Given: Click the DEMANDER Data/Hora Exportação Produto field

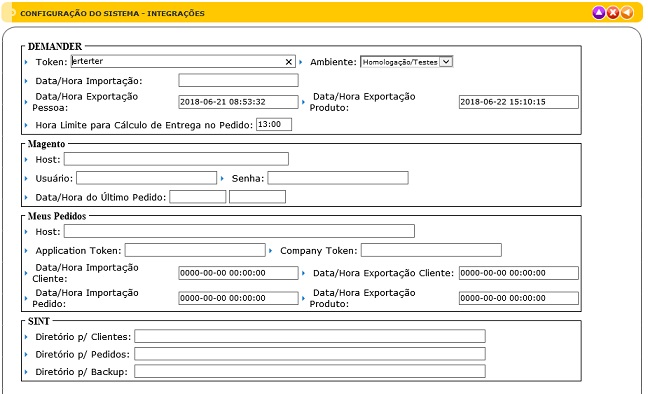Looking at the screenshot, I should tap(519, 102).
